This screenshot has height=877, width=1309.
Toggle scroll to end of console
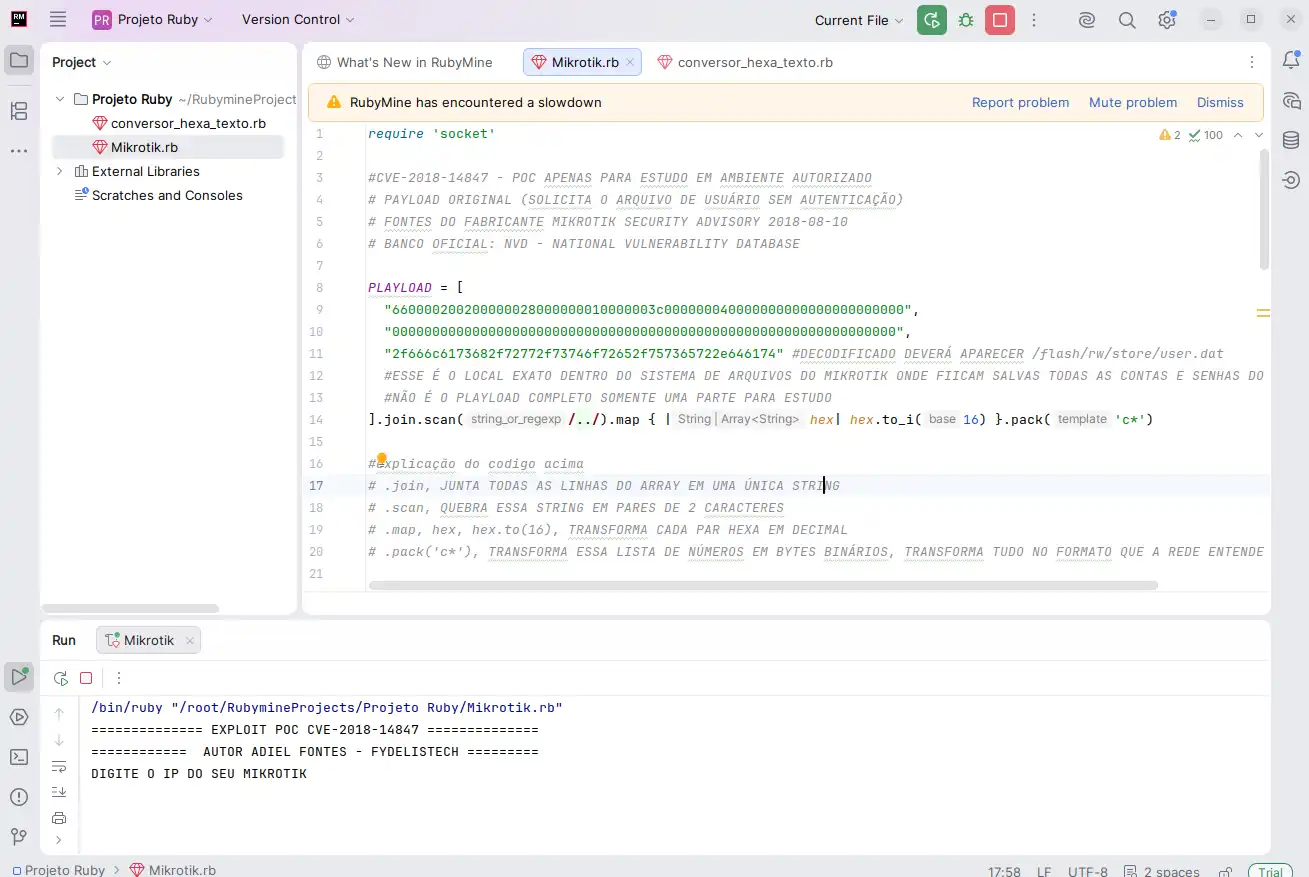[x=59, y=792]
